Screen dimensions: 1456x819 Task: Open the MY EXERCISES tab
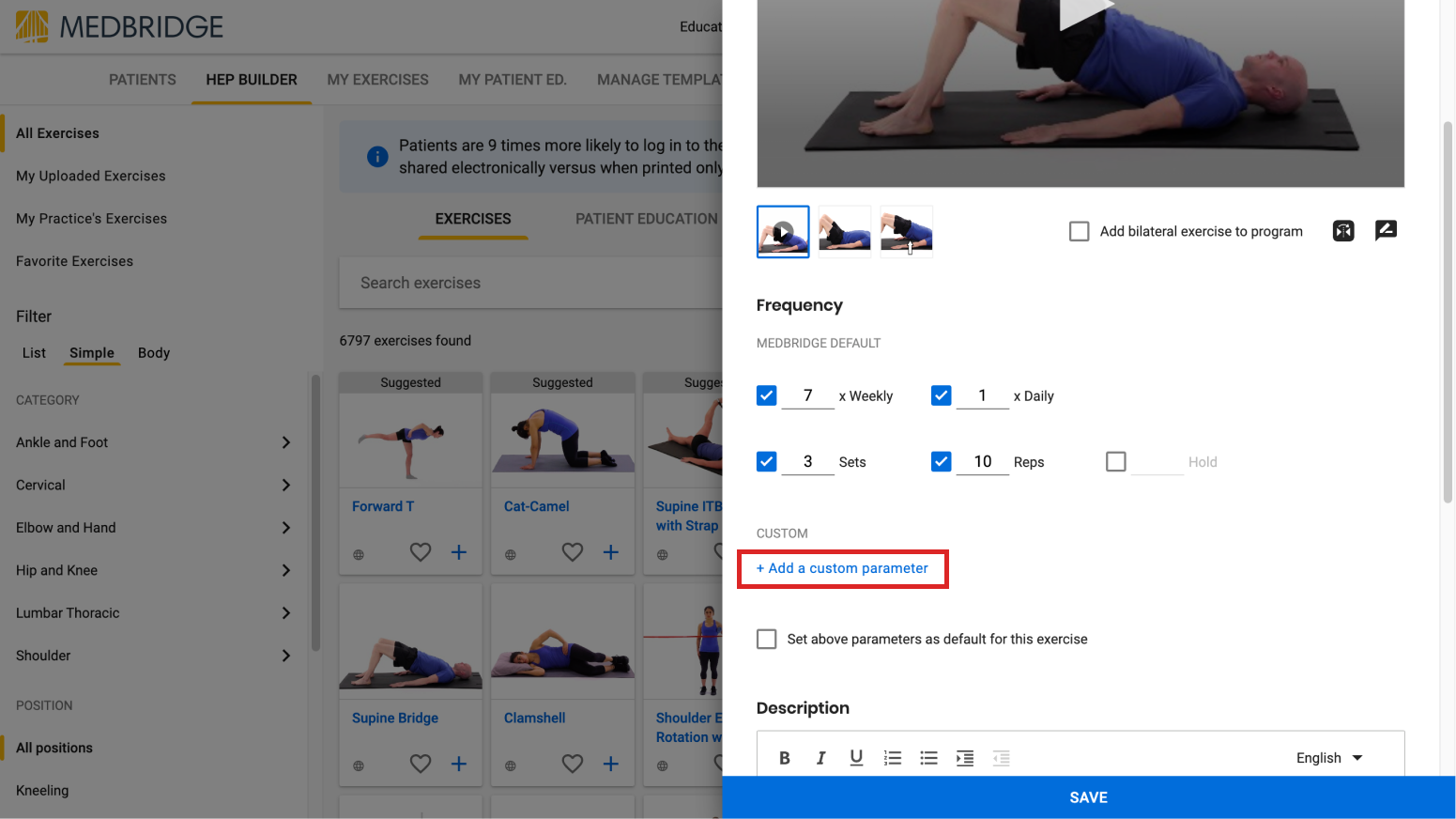tap(377, 80)
